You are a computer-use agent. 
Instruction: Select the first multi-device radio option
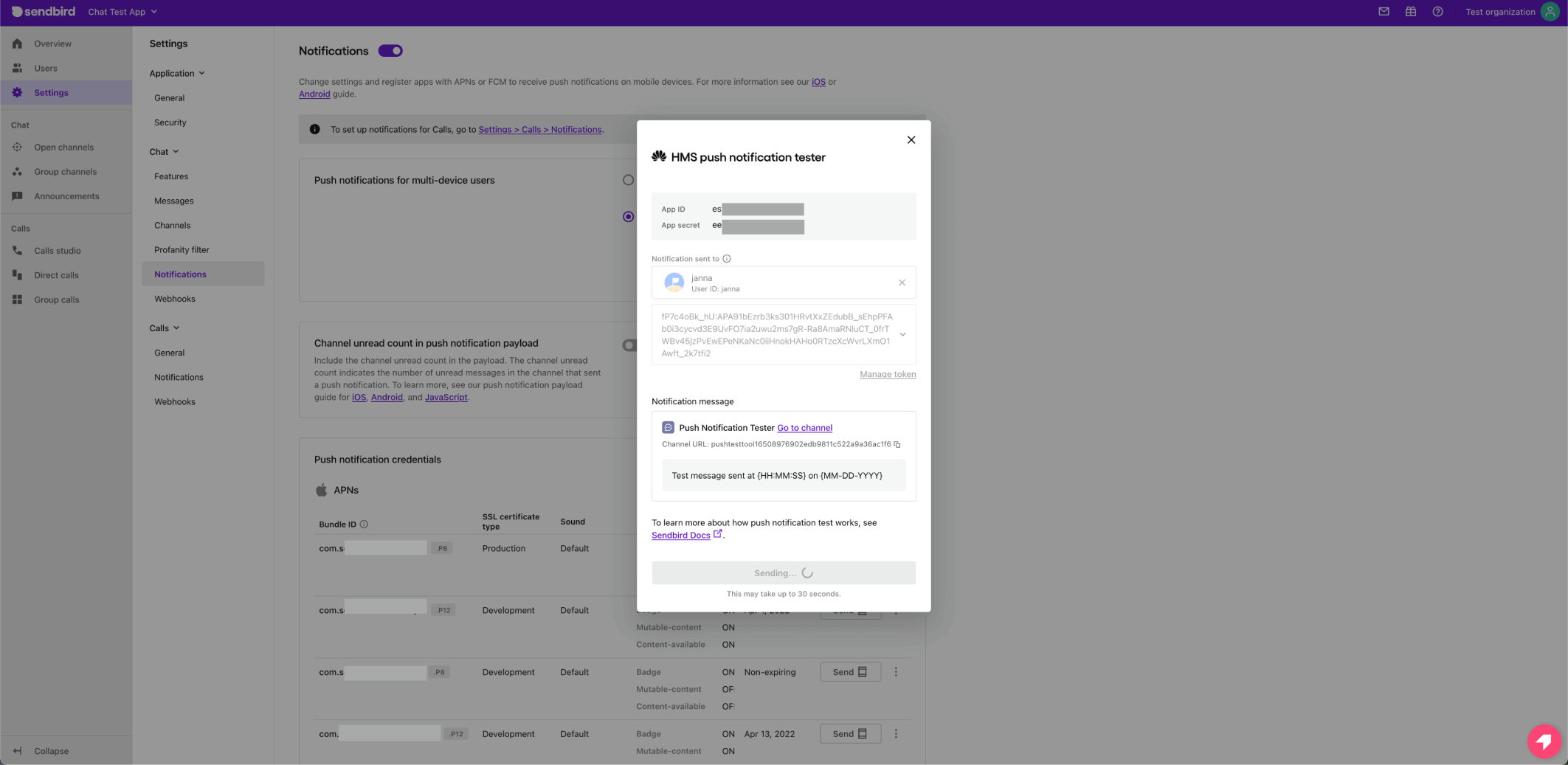tap(628, 180)
